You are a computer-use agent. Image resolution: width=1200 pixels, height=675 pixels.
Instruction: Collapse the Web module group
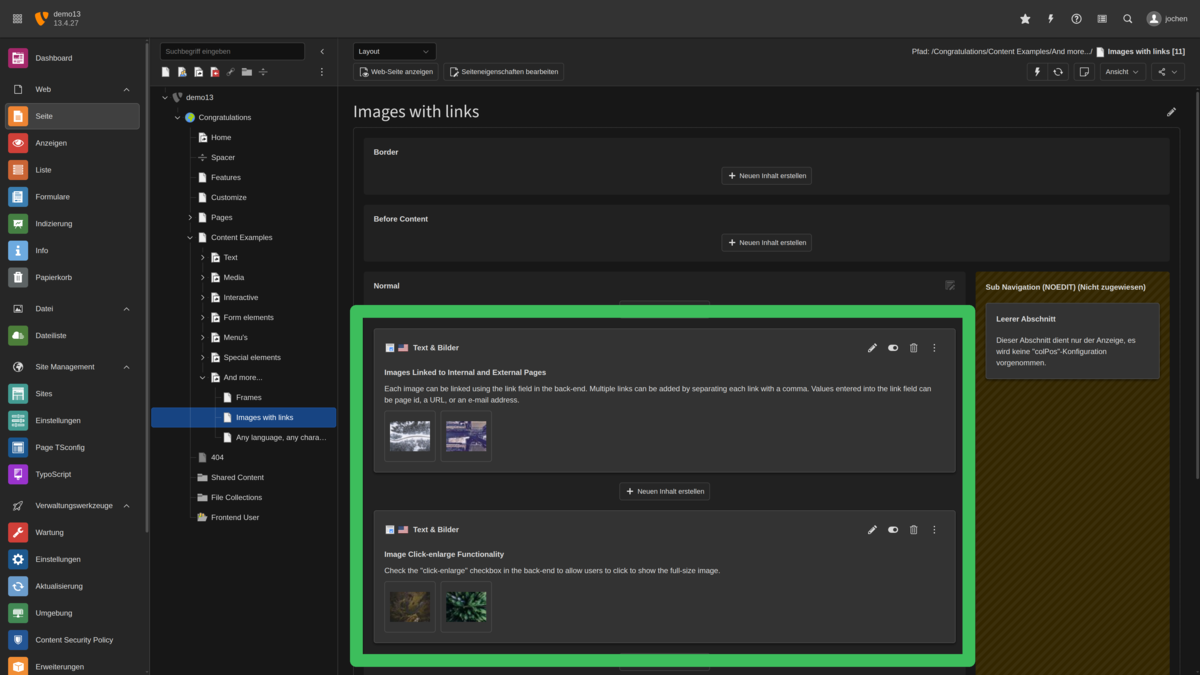coord(126,89)
